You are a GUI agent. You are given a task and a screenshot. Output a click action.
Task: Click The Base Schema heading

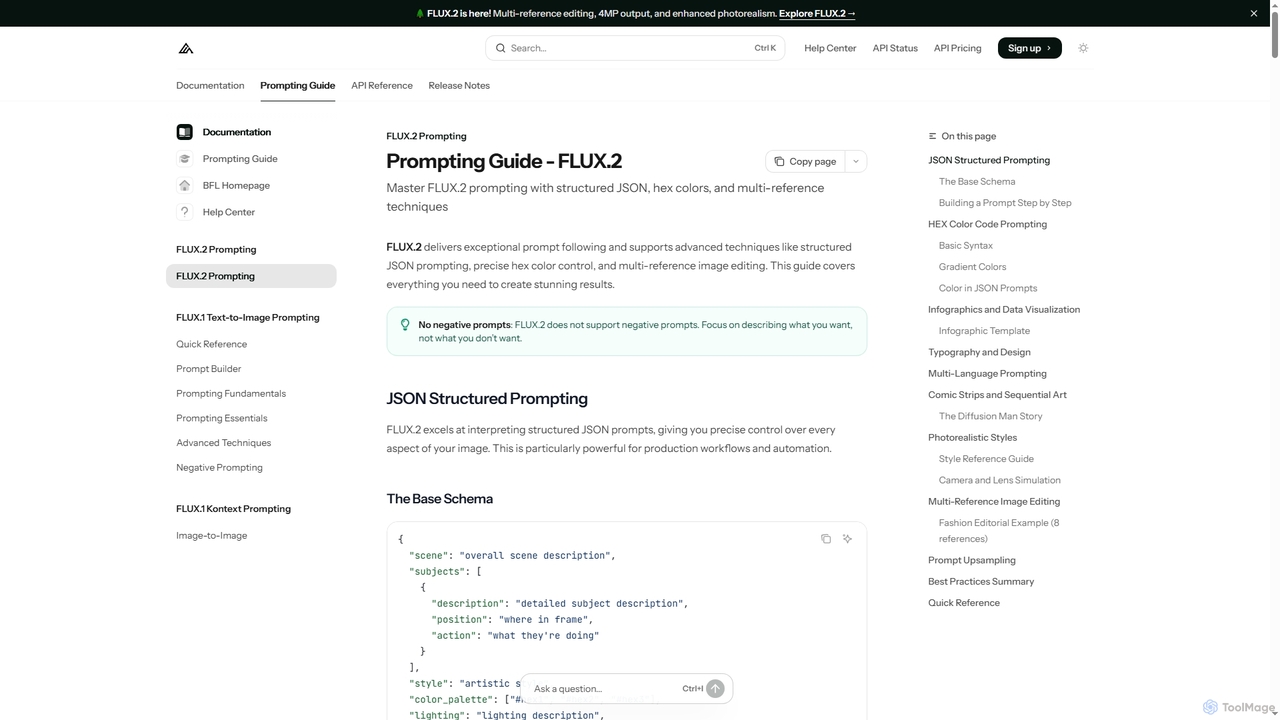tap(440, 499)
